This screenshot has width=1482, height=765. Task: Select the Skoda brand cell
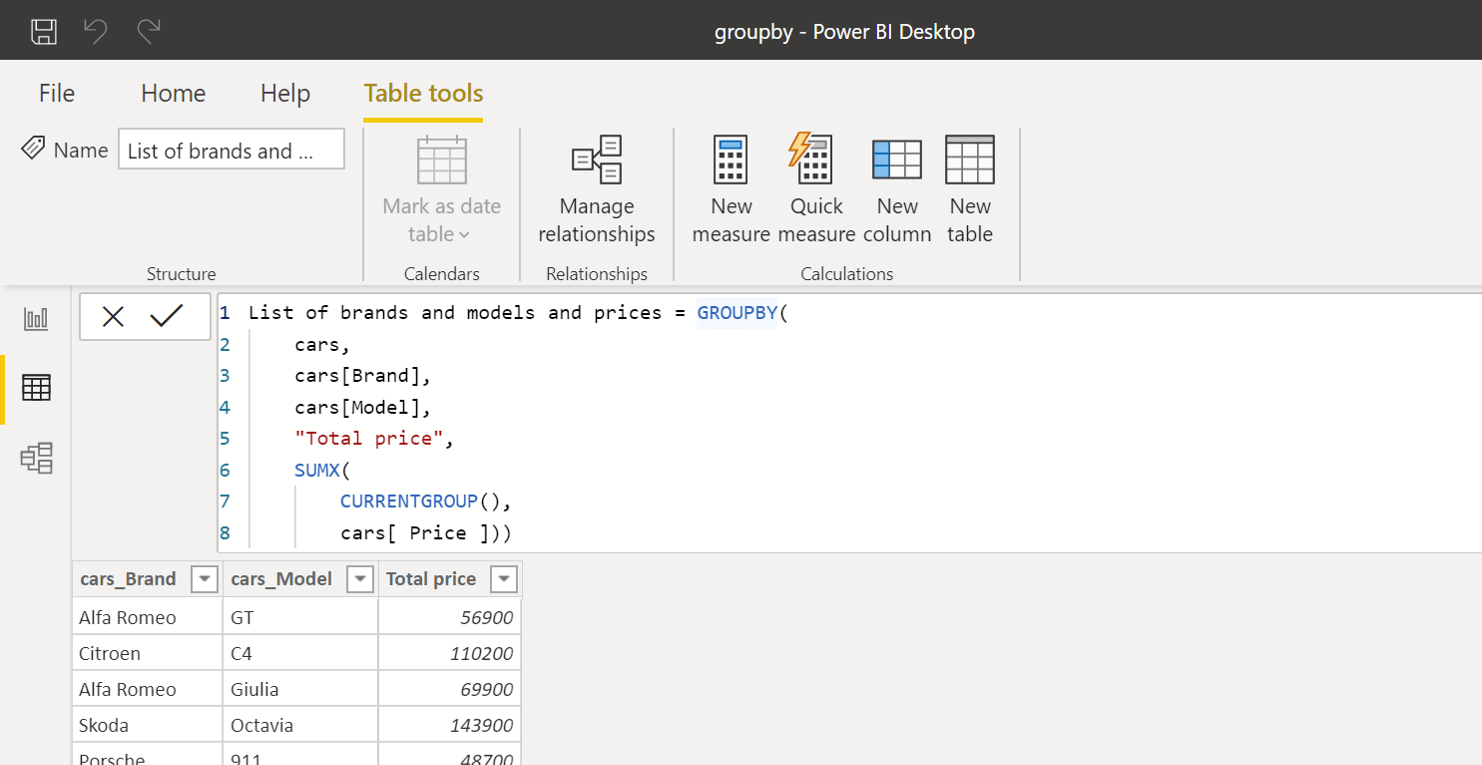pos(147,725)
